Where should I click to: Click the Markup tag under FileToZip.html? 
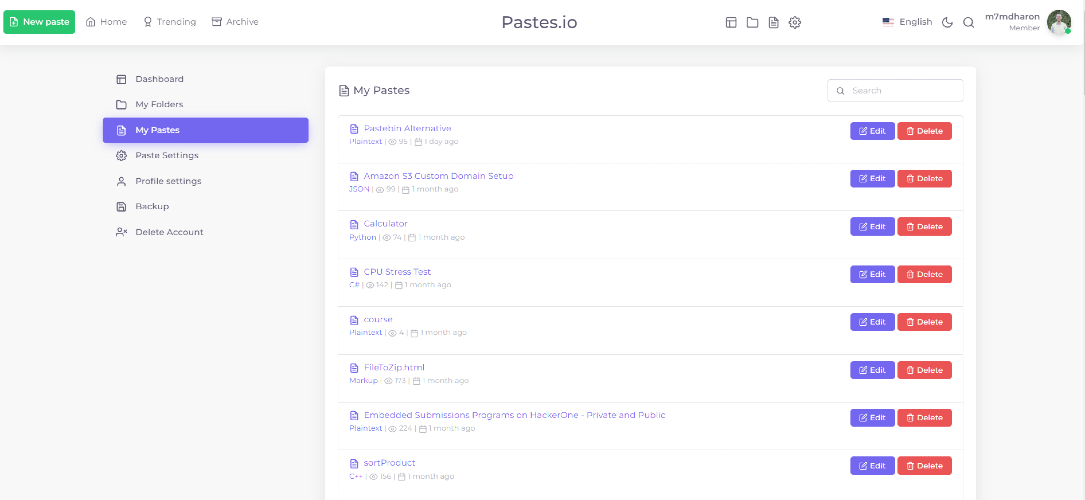point(363,380)
